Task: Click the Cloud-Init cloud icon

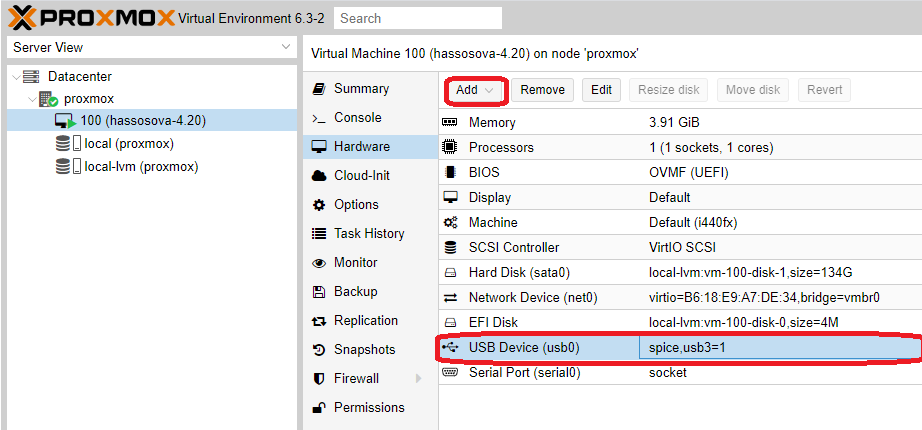Action: coord(319,176)
